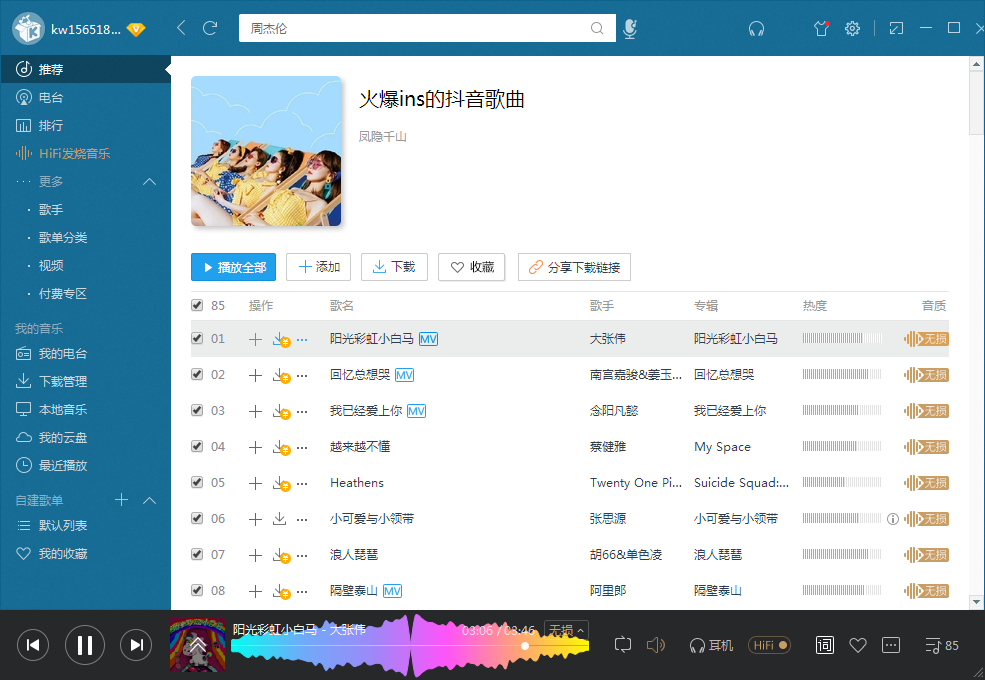The height and width of the screenshot is (680, 985).
Task: Open more options for song 03
Action: pyautogui.click(x=302, y=411)
